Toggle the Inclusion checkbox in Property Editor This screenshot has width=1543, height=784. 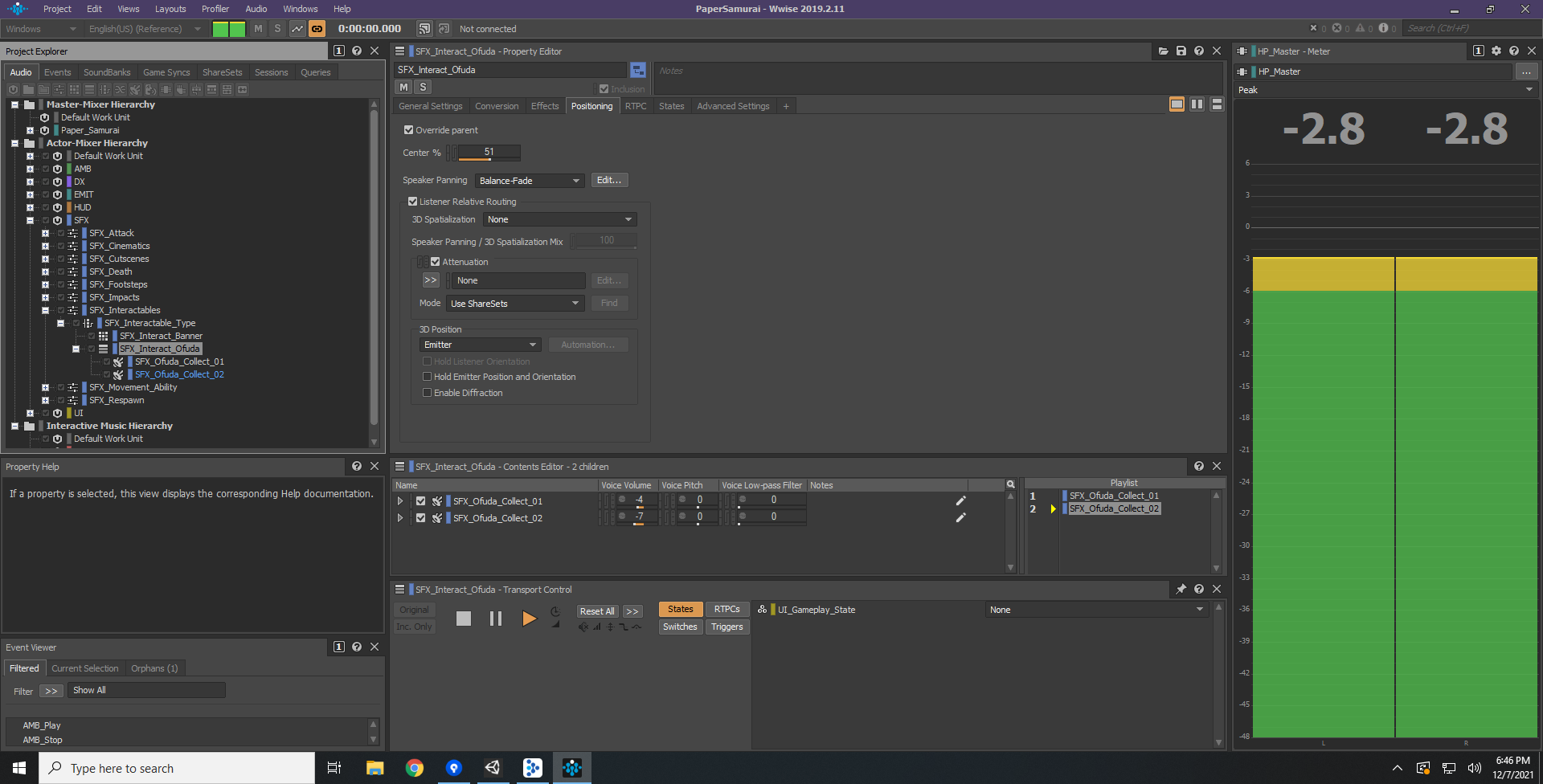(x=604, y=89)
